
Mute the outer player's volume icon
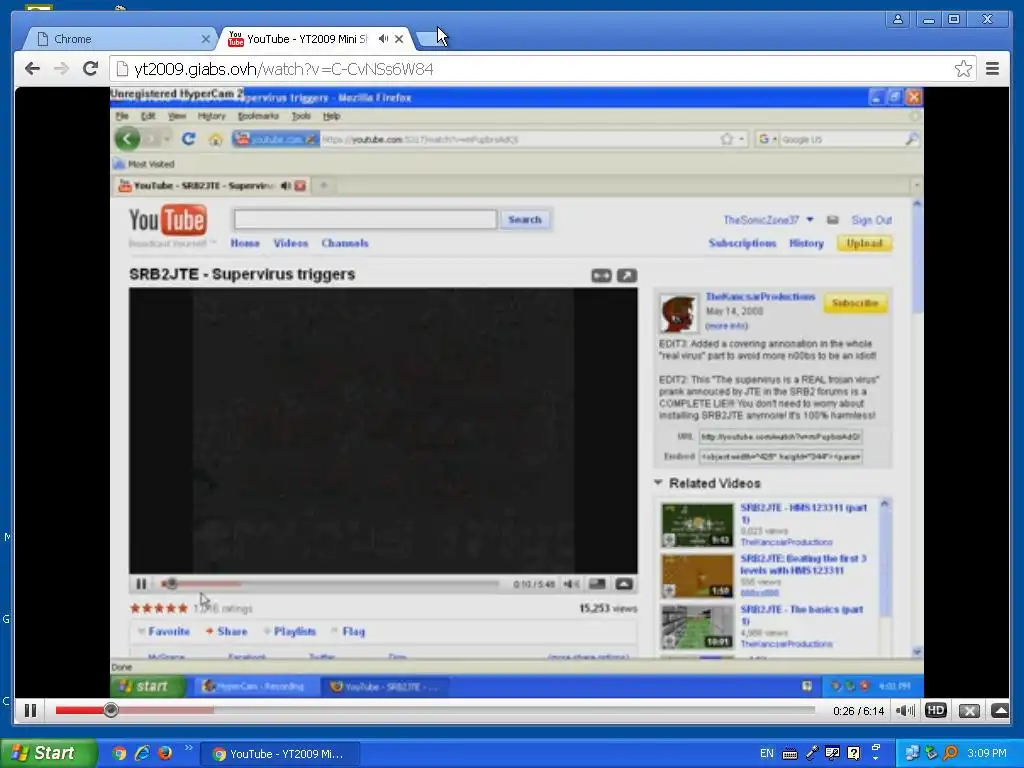tap(905, 711)
